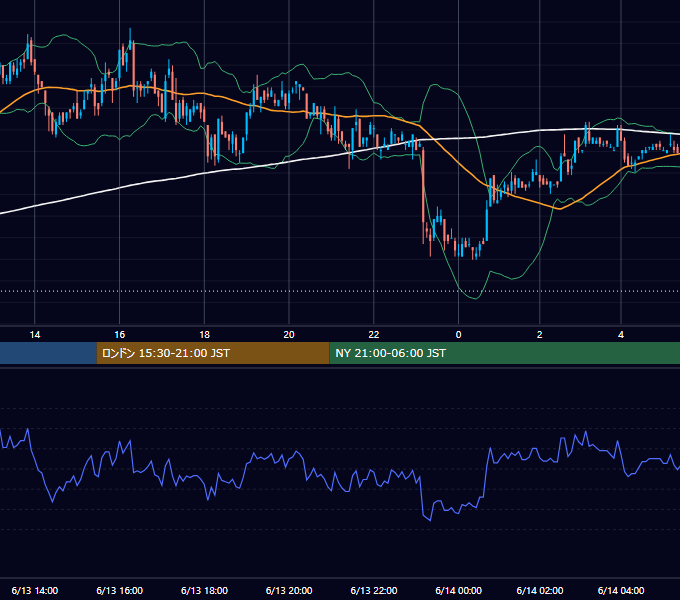The image size is (680, 600).
Task: Click the blue session bar before London
Action: coord(48,353)
